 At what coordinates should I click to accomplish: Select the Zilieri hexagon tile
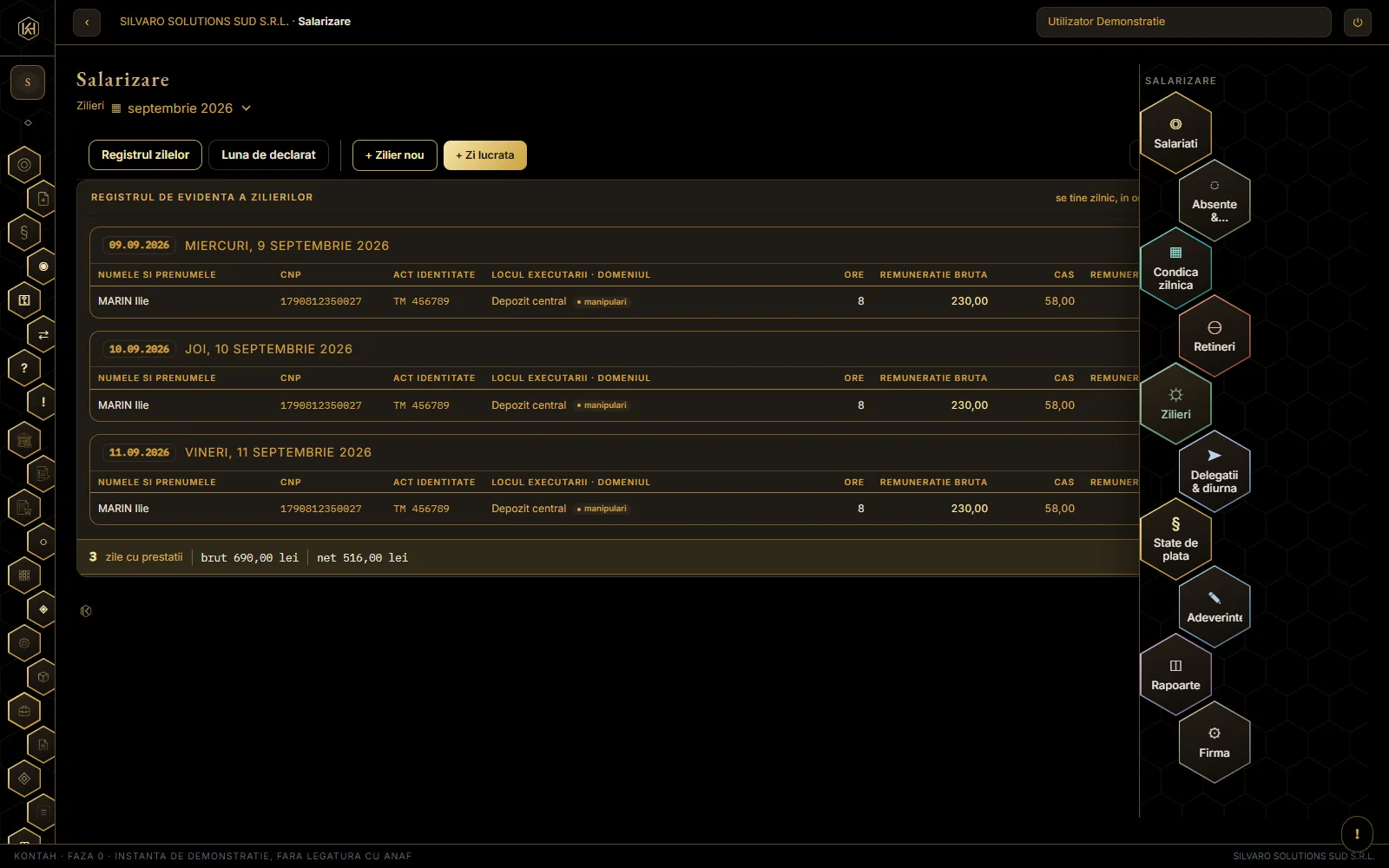(1175, 404)
